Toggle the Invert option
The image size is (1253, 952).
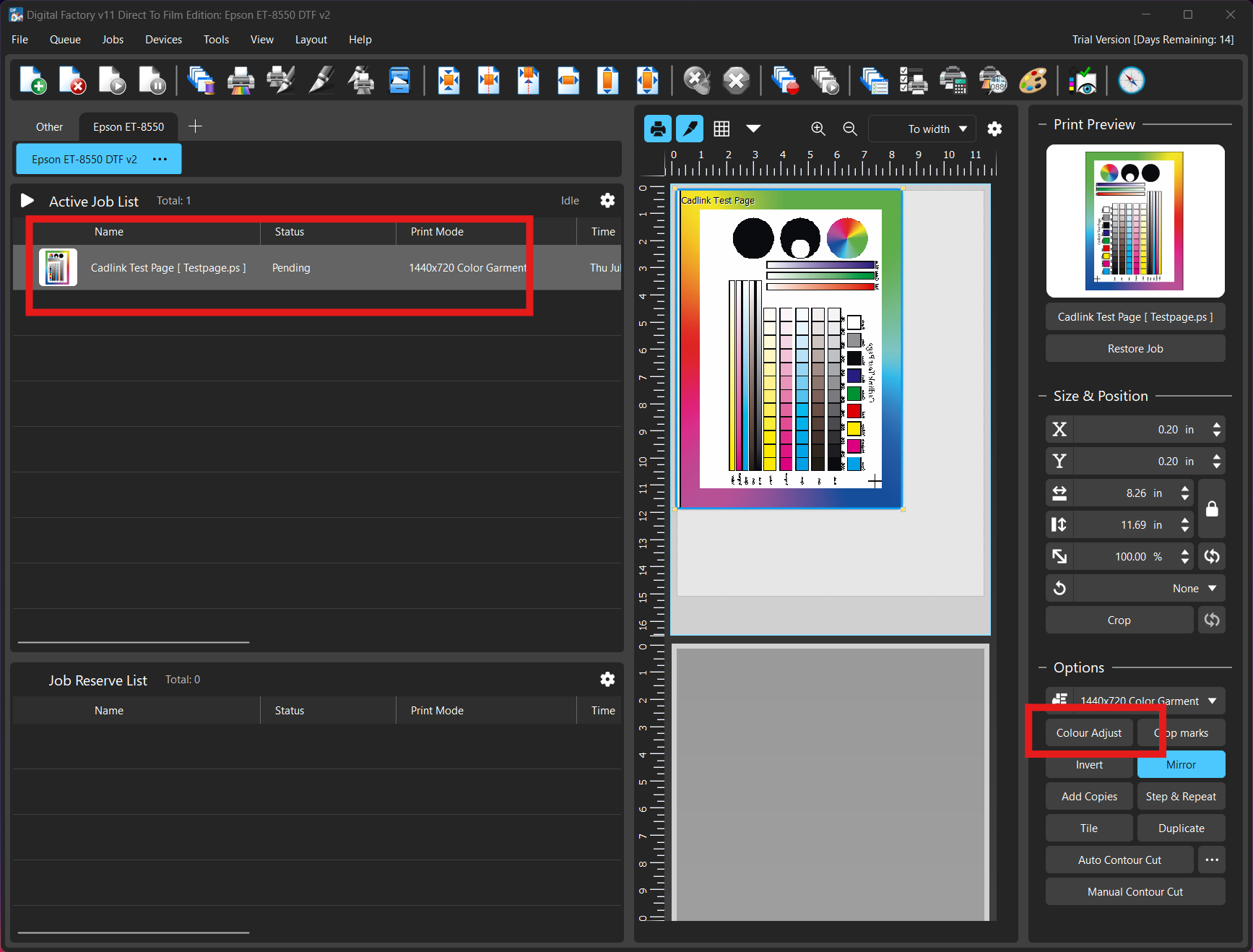pyautogui.click(x=1088, y=764)
